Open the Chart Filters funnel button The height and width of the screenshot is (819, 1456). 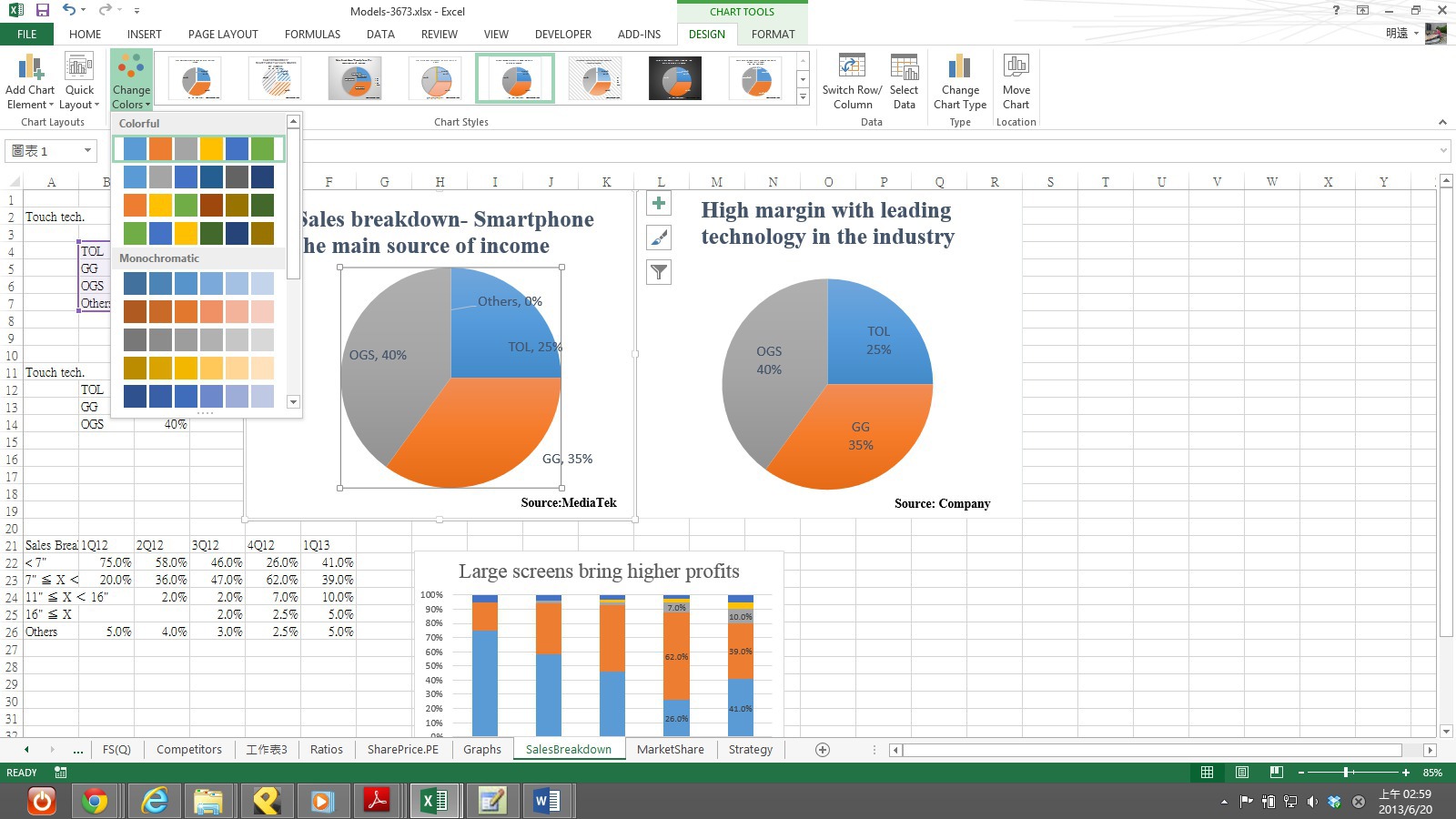[659, 272]
